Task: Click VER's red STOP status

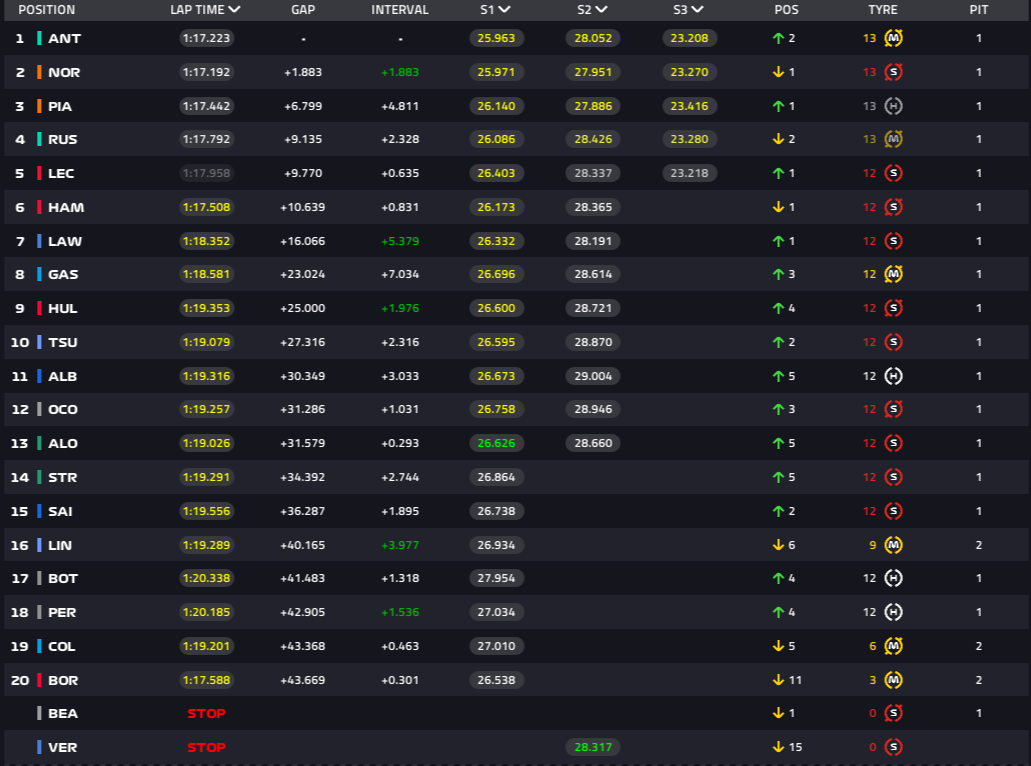Action: 206,748
